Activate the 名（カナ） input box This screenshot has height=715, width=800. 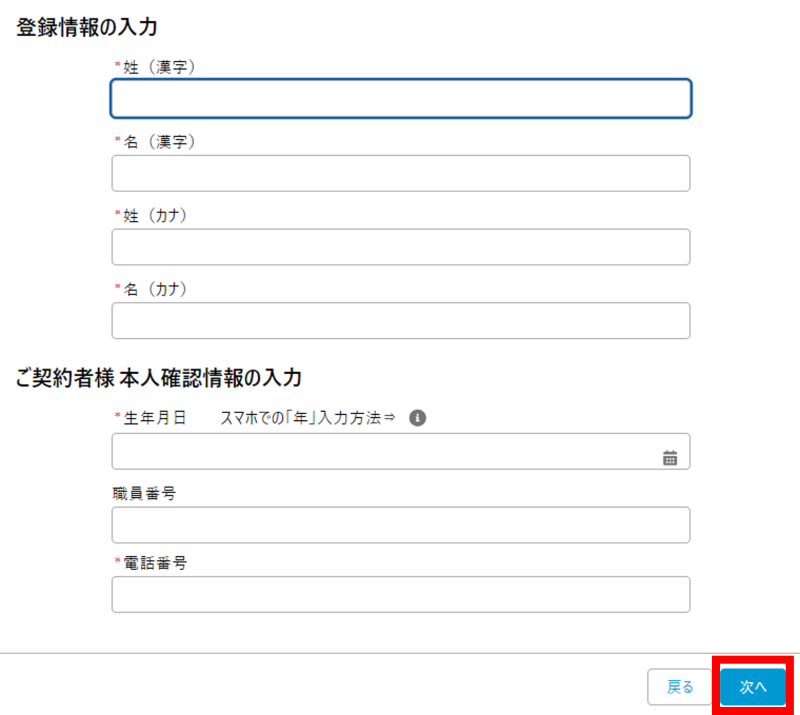400,321
